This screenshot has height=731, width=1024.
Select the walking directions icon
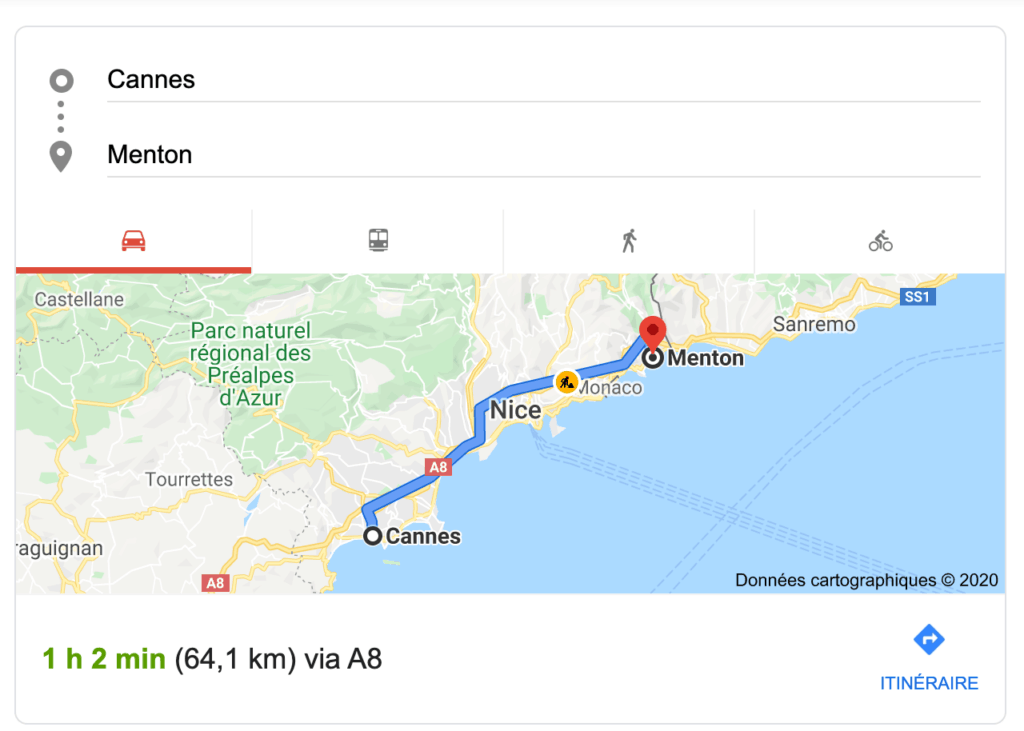pos(629,239)
